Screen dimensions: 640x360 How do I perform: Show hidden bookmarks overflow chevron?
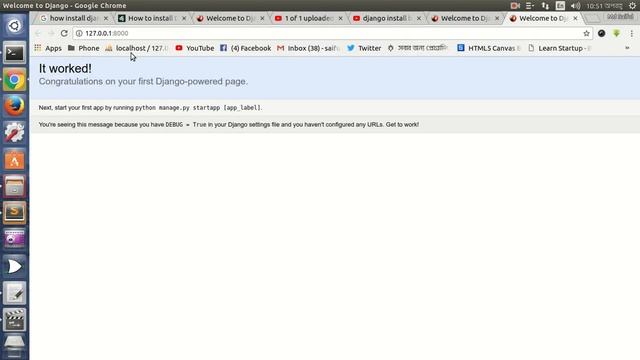(x=627, y=48)
